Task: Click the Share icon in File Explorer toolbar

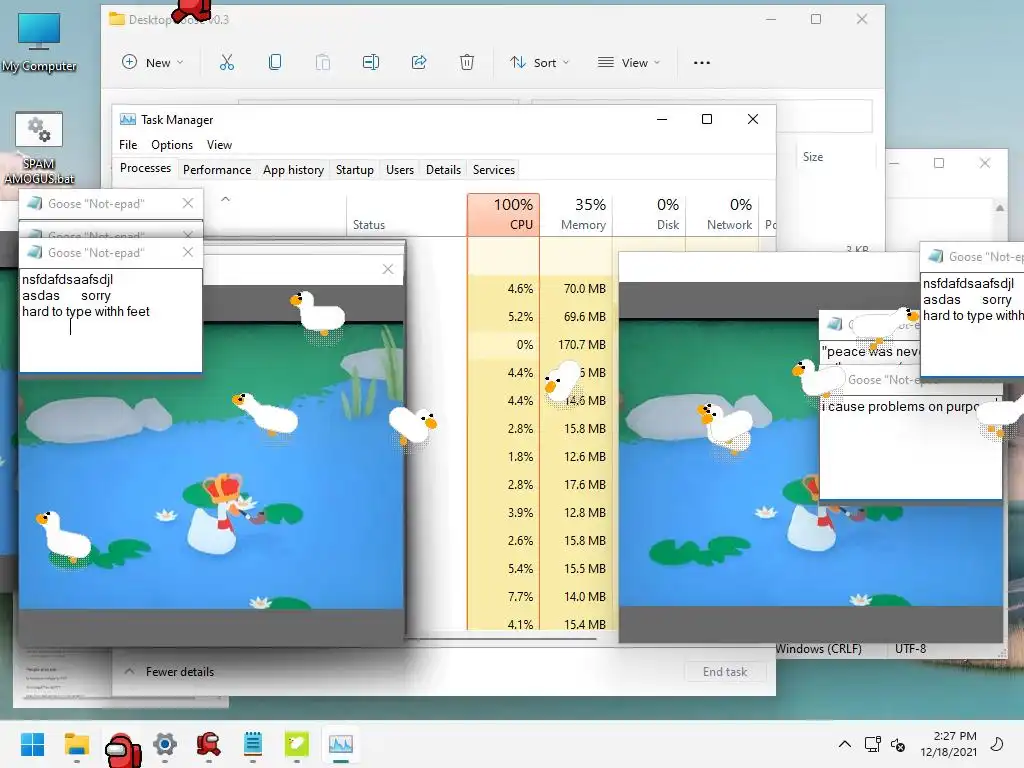Action: click(419, 63)
